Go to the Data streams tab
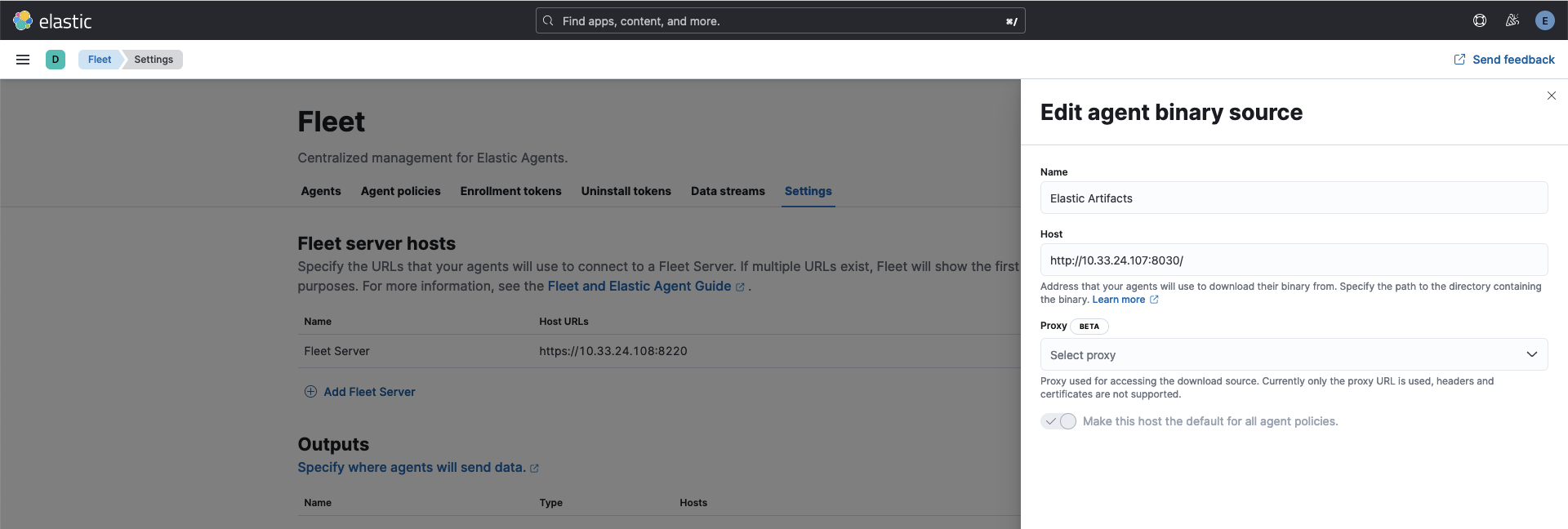 728,191
